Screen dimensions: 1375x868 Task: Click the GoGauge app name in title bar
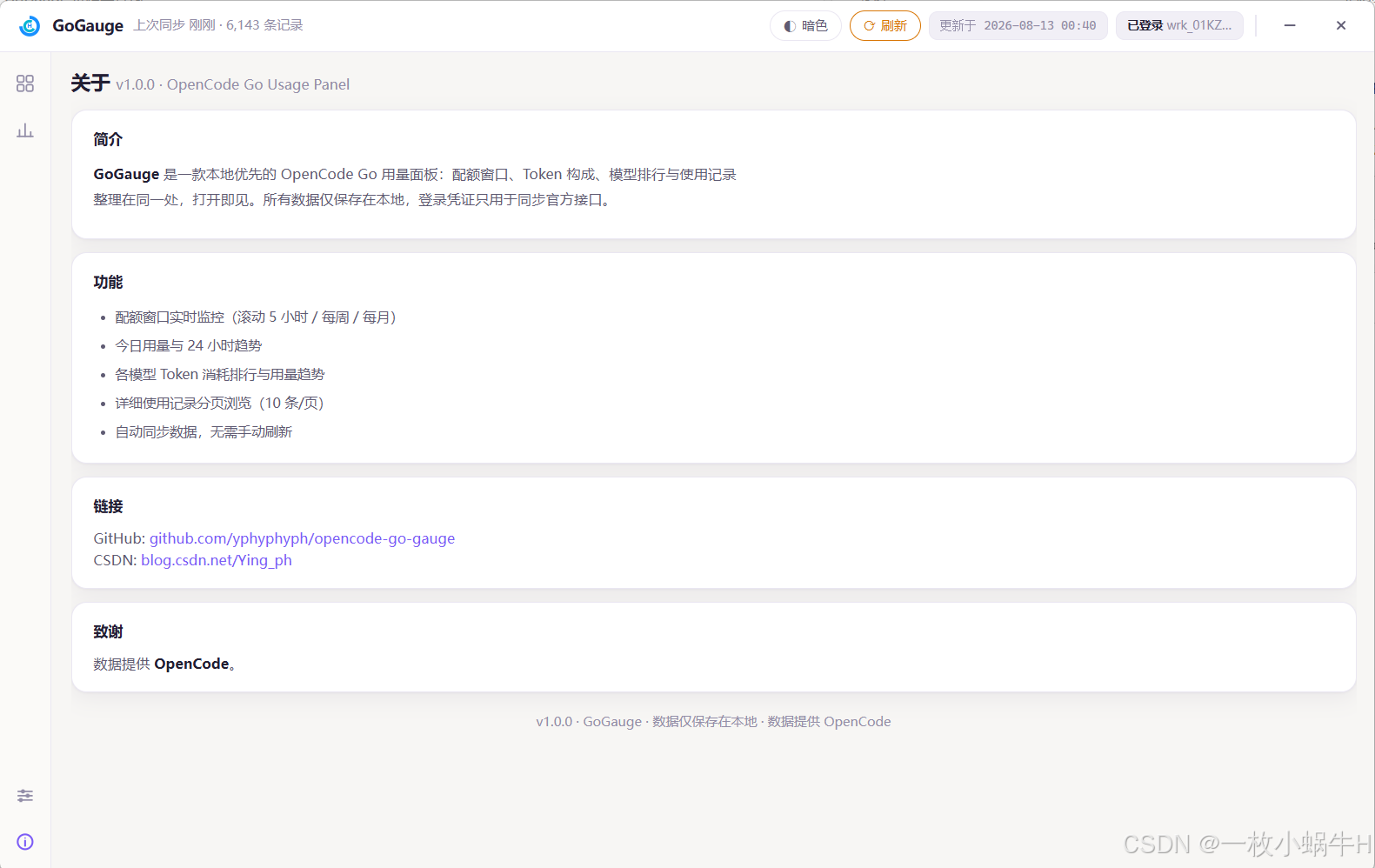click(88, 26)
